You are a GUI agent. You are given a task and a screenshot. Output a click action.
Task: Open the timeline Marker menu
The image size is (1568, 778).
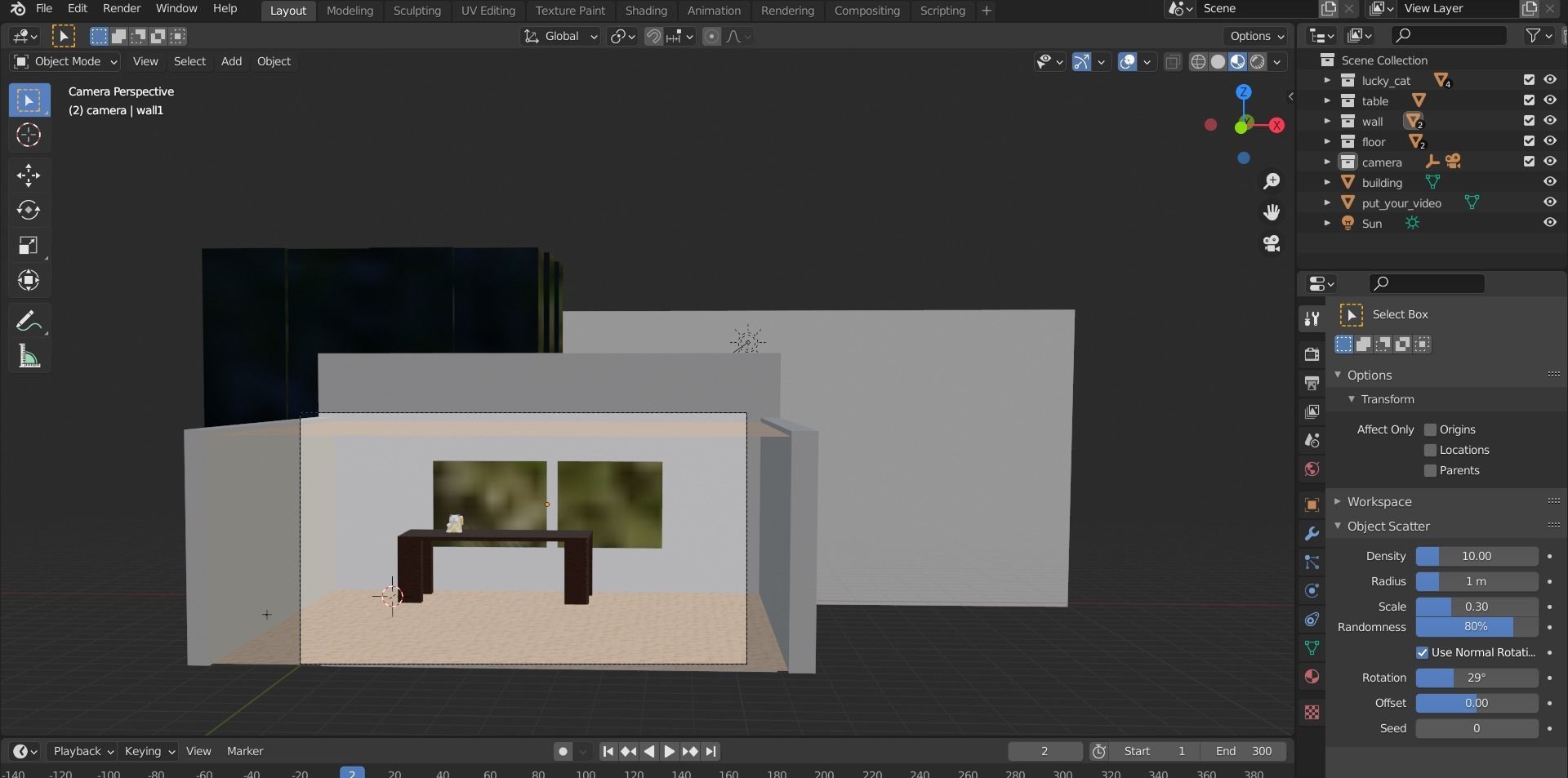click(245, 751)
